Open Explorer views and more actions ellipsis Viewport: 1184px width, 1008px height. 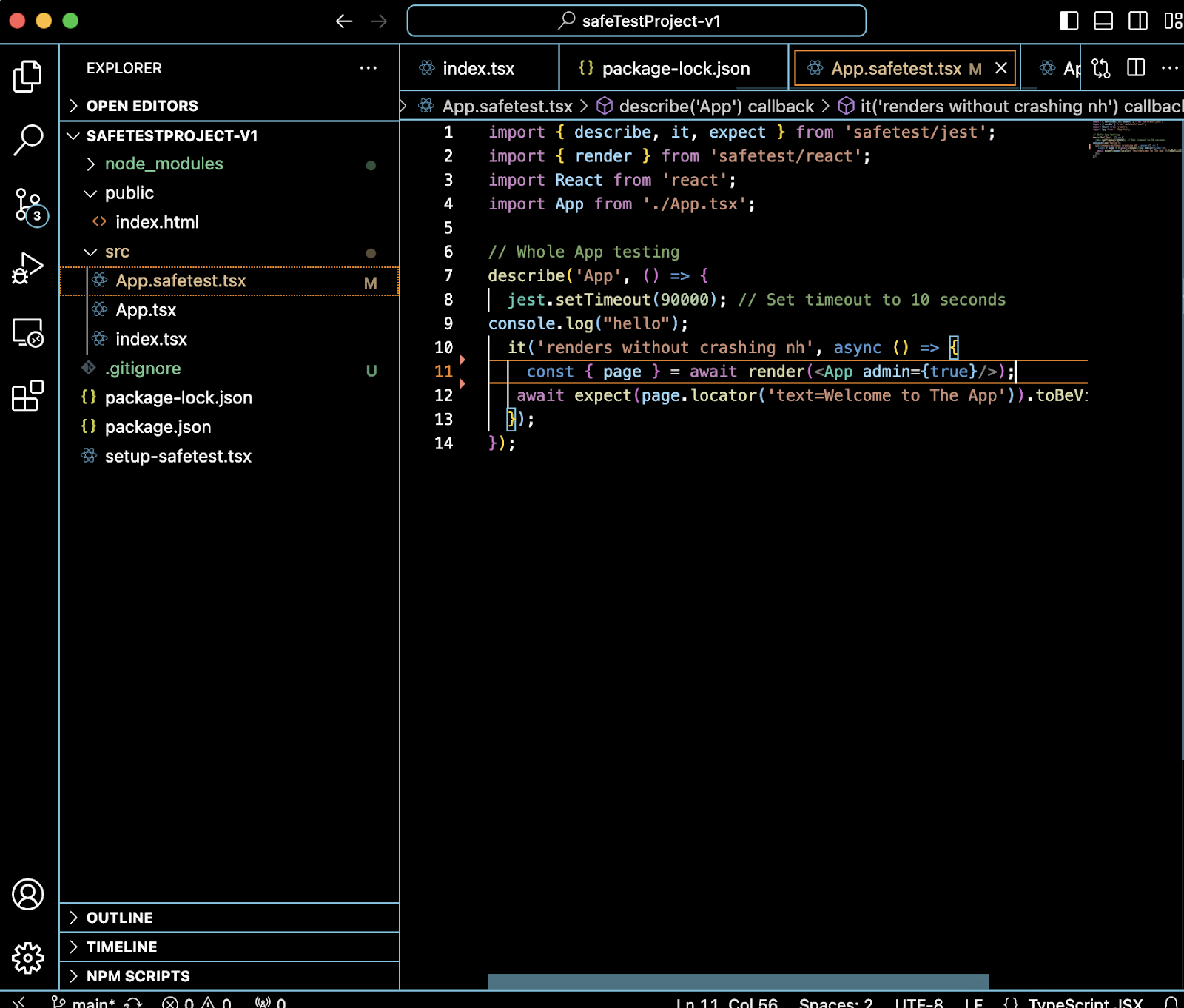click(x=369, y=68)
